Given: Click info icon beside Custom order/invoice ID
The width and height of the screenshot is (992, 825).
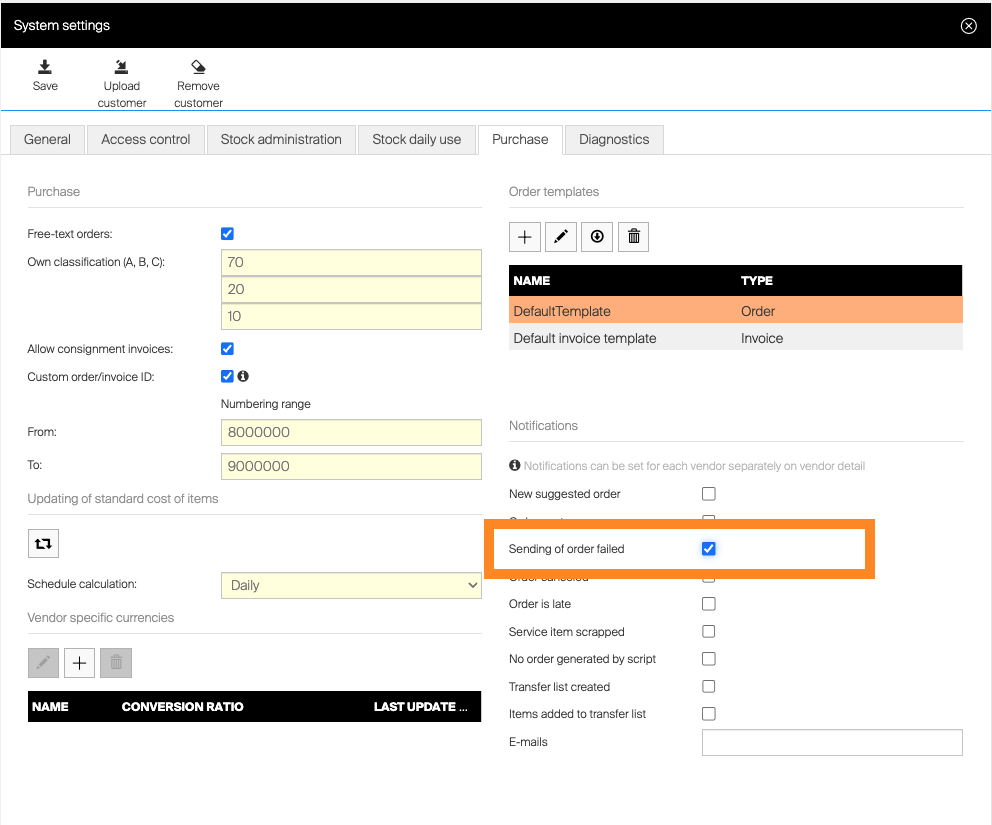Looking at the screenshot, I should tap(243, 377).
